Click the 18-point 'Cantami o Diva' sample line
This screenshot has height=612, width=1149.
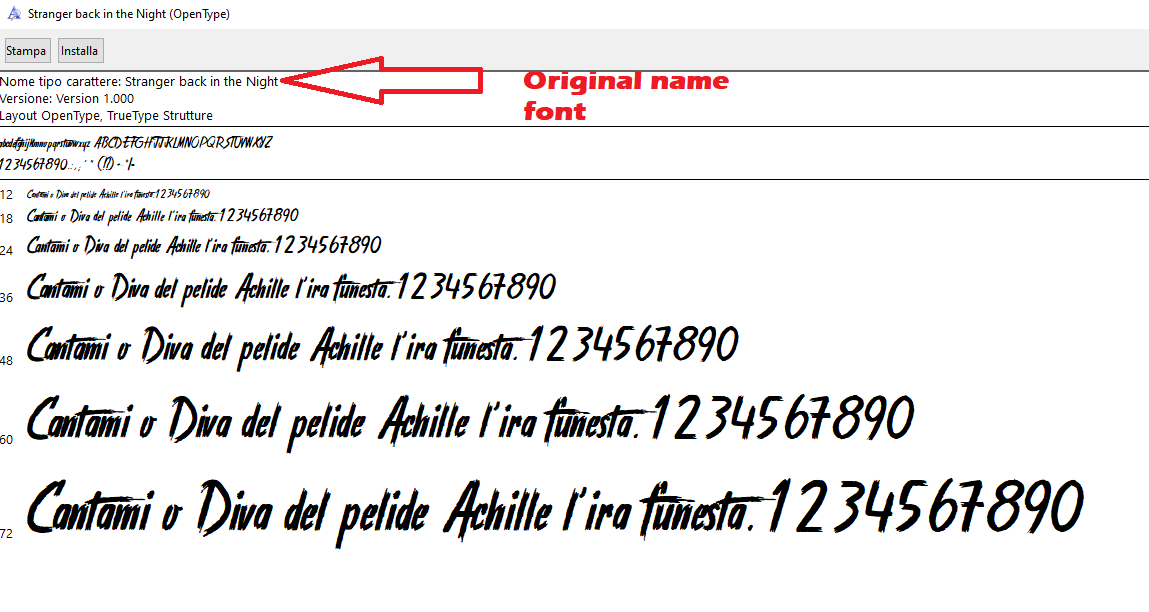coord(163,215)
